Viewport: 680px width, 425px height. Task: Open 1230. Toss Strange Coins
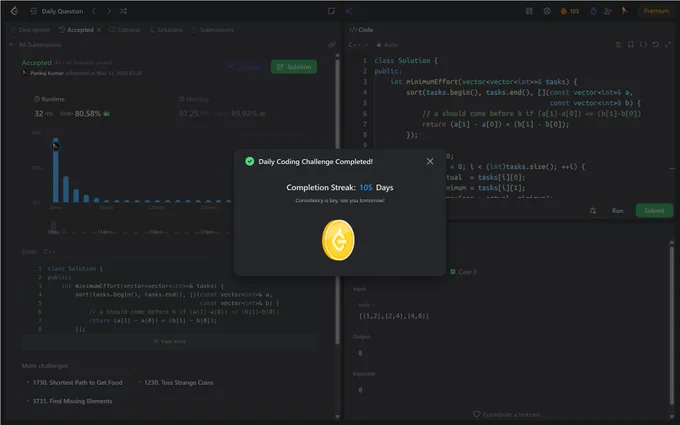point(179,382)
